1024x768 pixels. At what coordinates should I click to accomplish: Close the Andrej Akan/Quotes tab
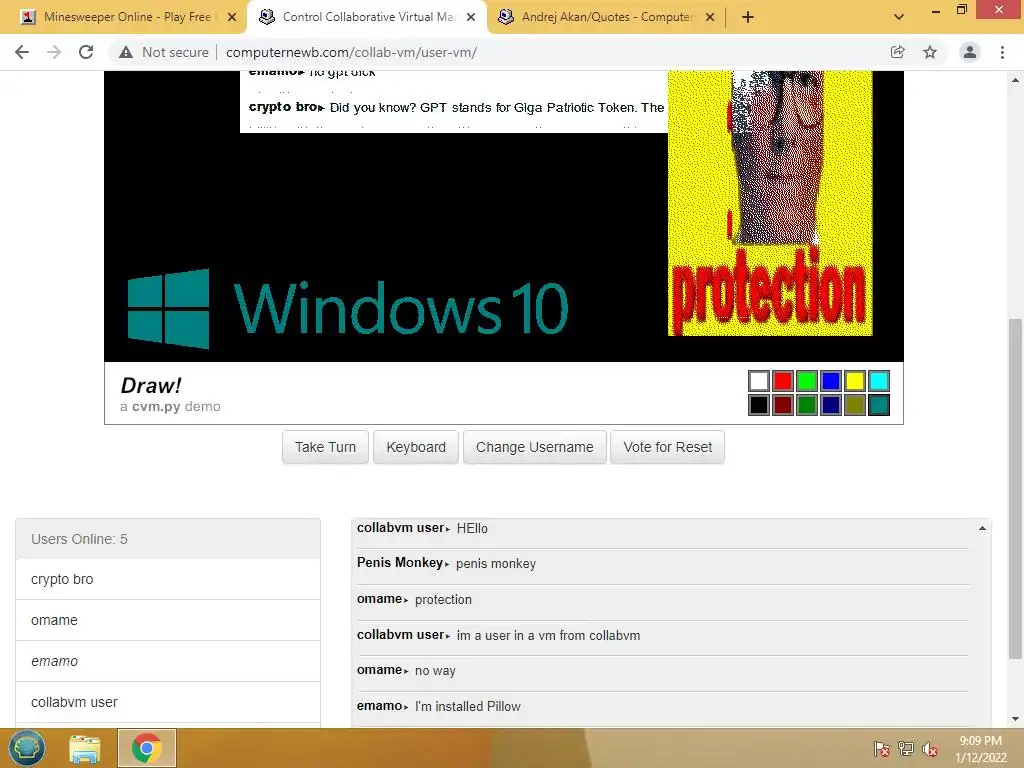[x=710, y=17]
